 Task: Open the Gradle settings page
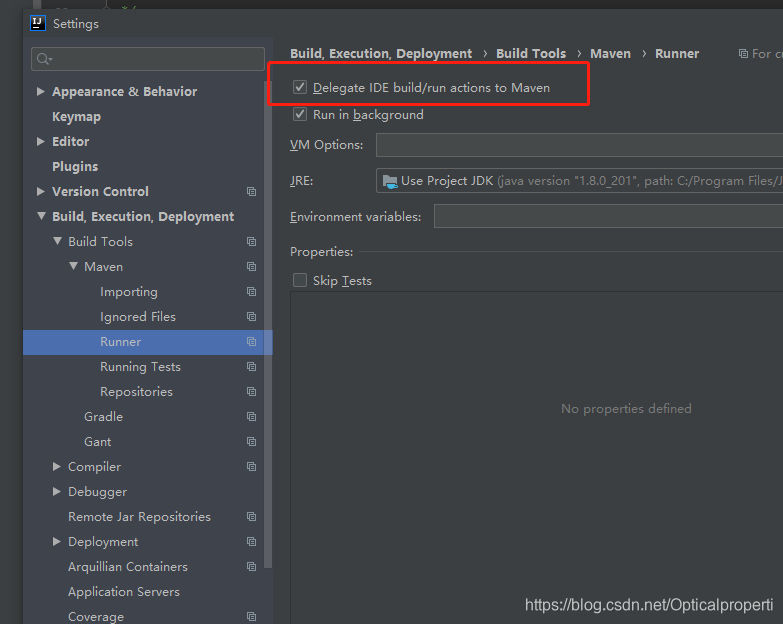coord(103,416)
